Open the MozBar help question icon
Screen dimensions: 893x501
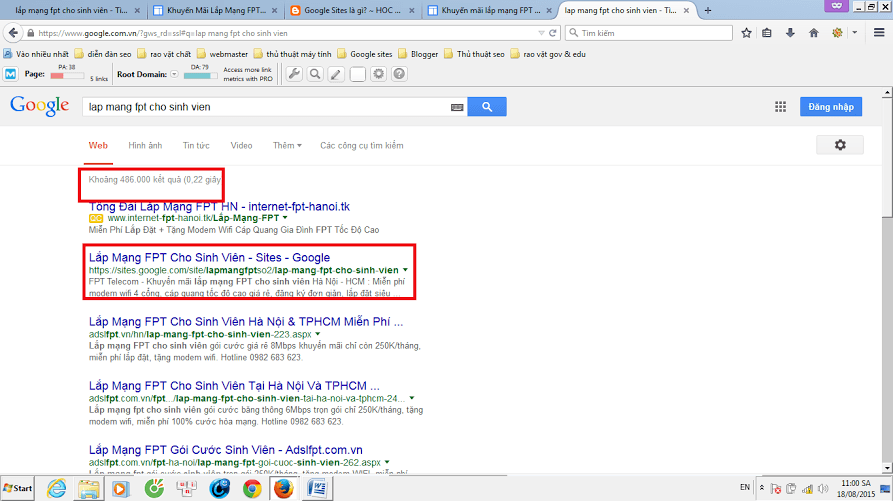coord(399,74)
